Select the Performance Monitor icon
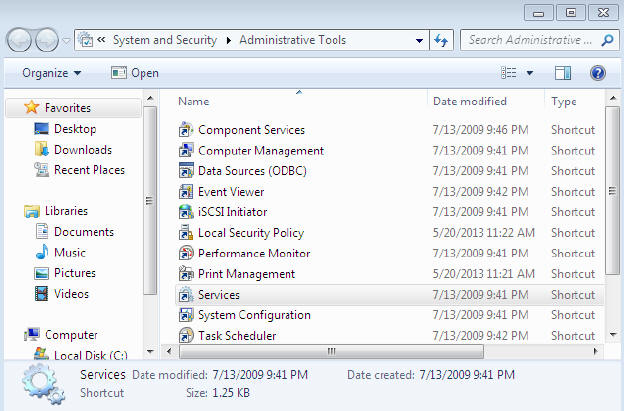 (x=185, y=254)
